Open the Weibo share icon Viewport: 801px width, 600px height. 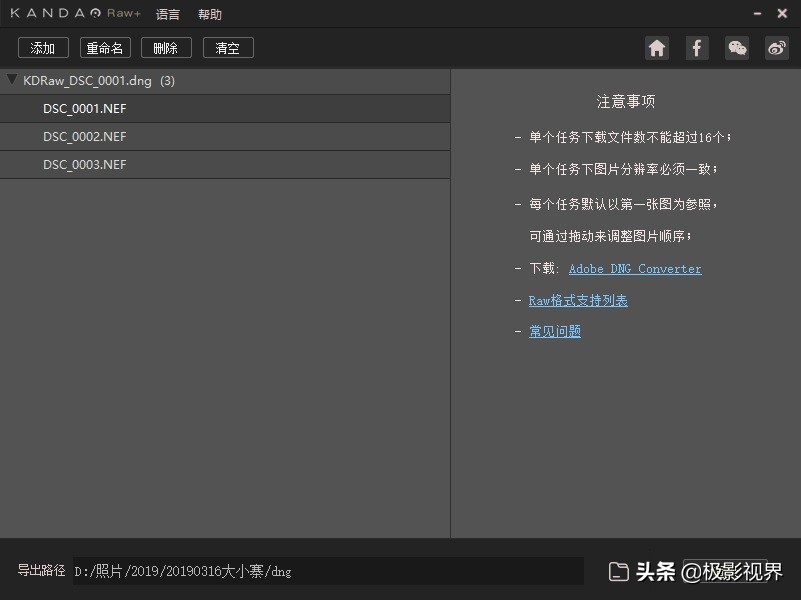[777, 47]
